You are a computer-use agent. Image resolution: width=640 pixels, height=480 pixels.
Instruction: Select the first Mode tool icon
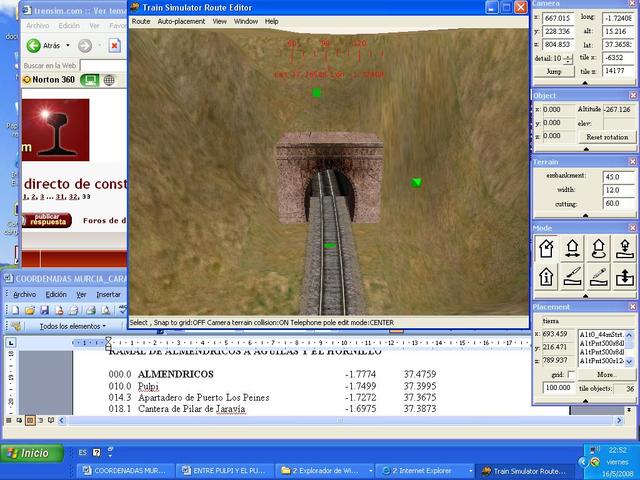tap(547, 249)
